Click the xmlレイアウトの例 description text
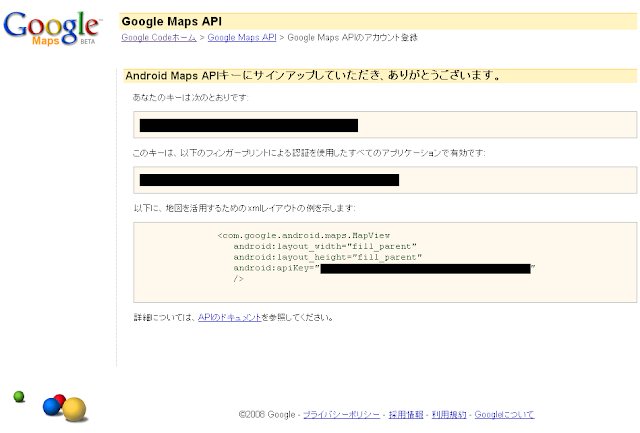Viewport: 640px width, 433px height. pyautogui.click(x=244, y=208)
